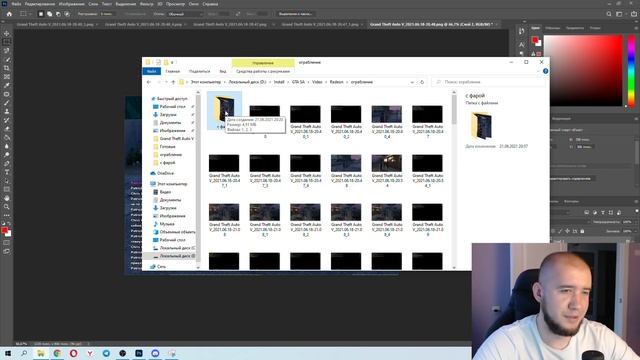640x360 pixels.
Task: Open Explorer recent locations dropdown arrow
Action: pos(166,82)
